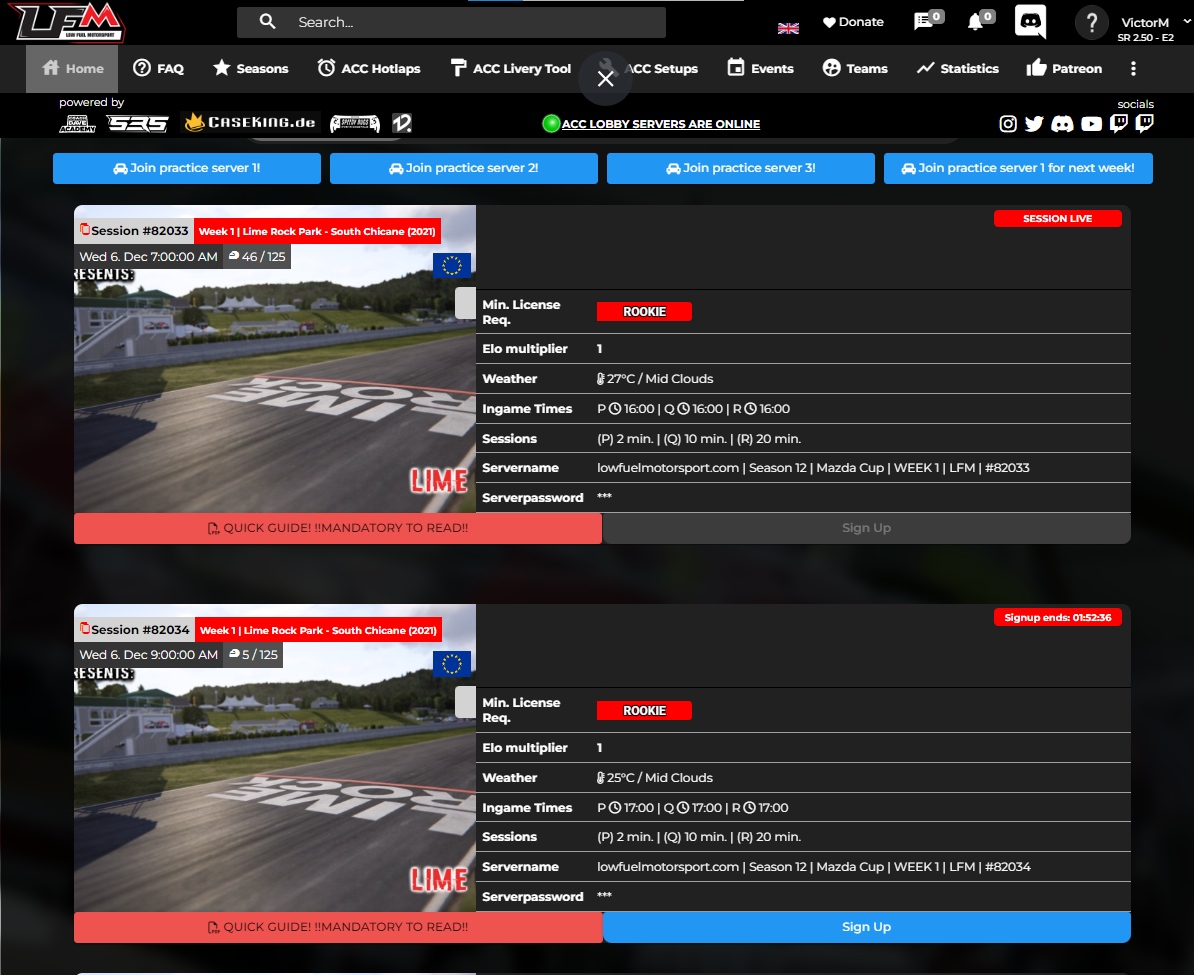Open the Events menu item
Image resolution: width=1194 pixels, height=975 pixels.
click(x=760, y=69)
